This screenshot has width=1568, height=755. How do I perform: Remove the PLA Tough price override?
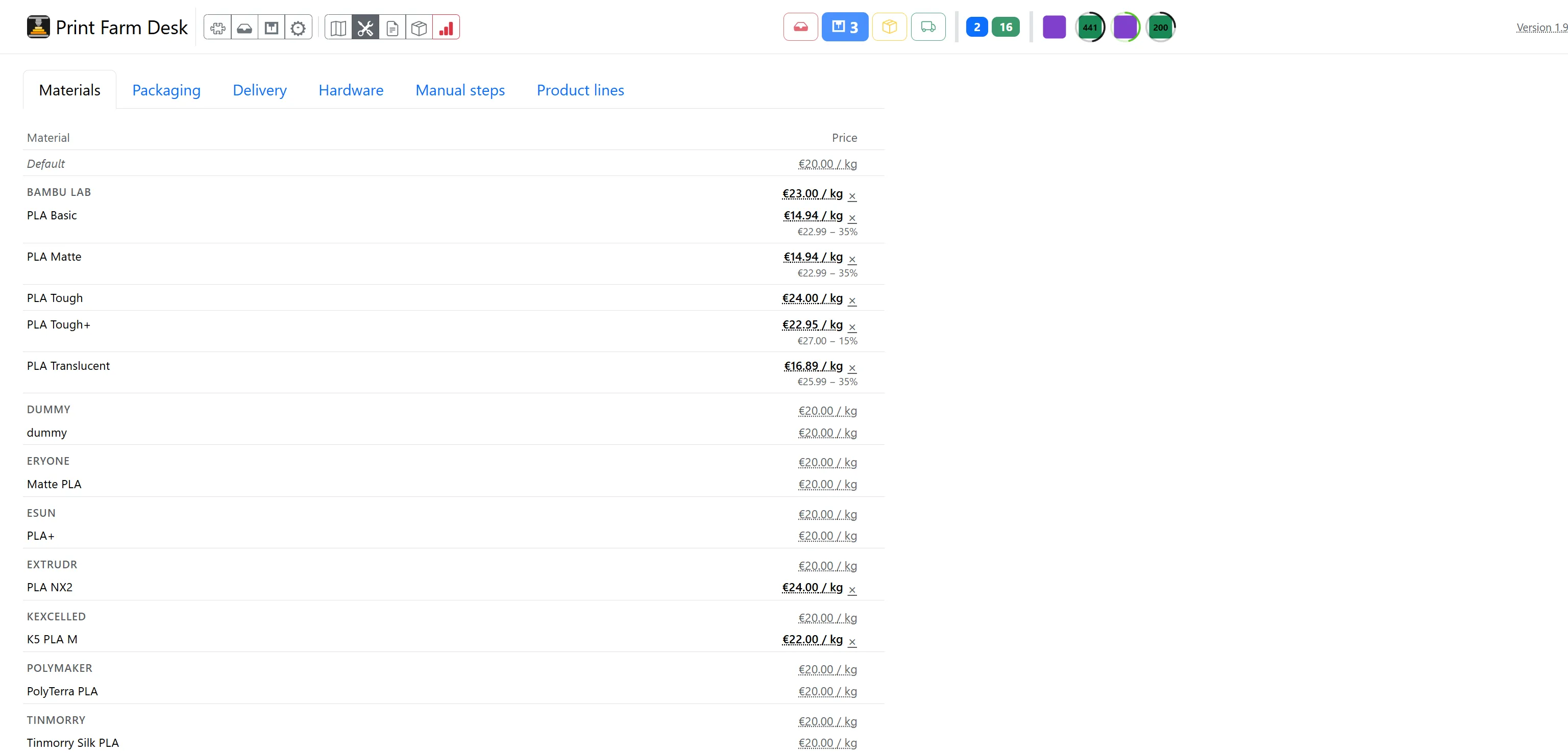coord(852,300)
